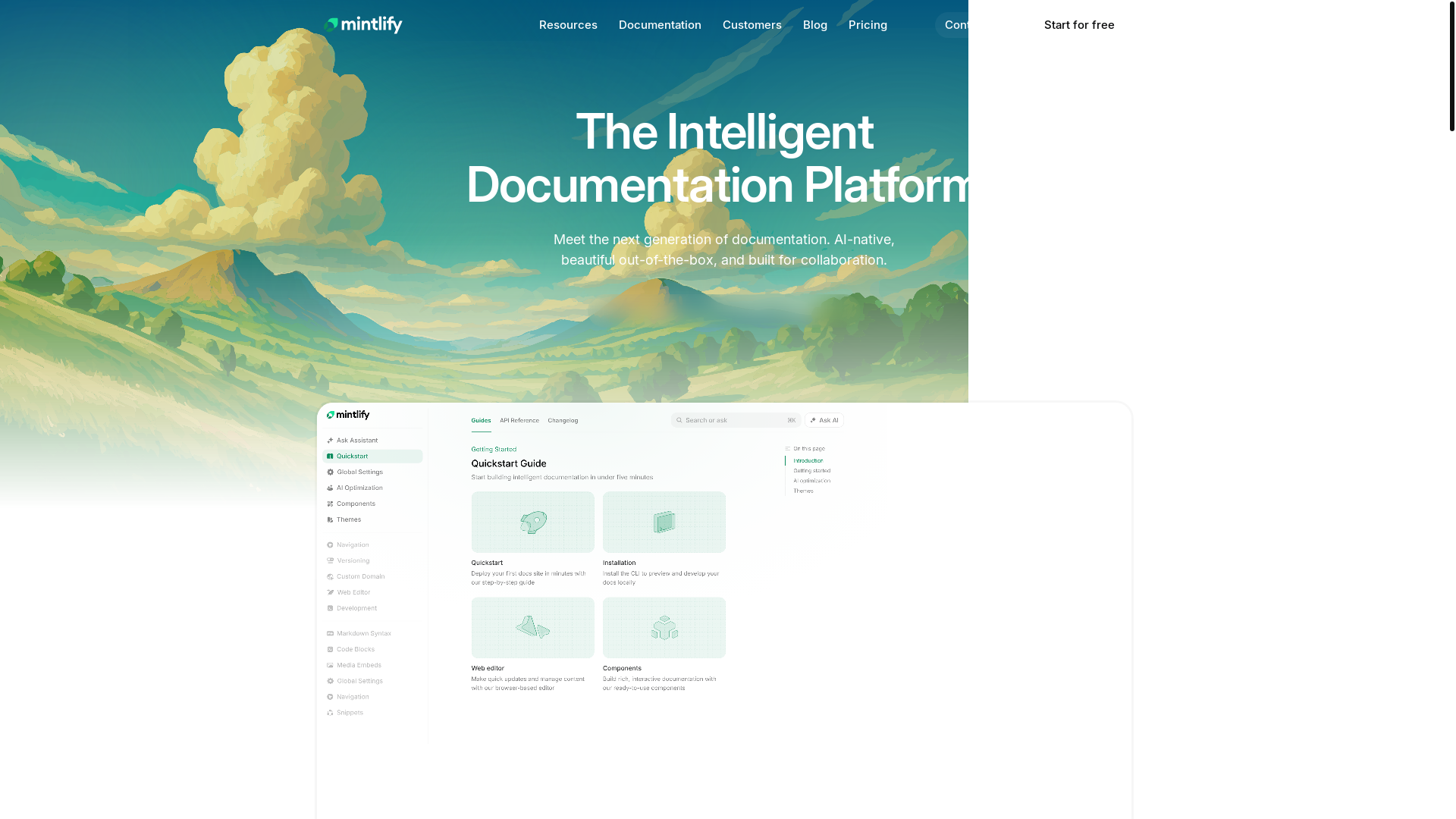Image resolution: width=1456 pixels, height=819 pixels.
Task: Click the Themes sidebar icon
Action: (x=330, y=520)
